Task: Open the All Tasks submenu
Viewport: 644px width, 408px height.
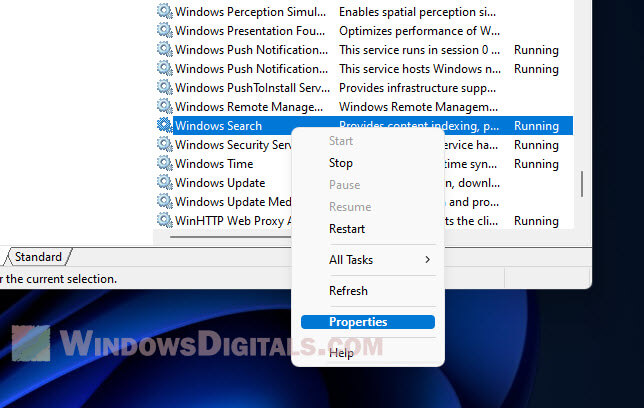Action: tap(368, 260)
